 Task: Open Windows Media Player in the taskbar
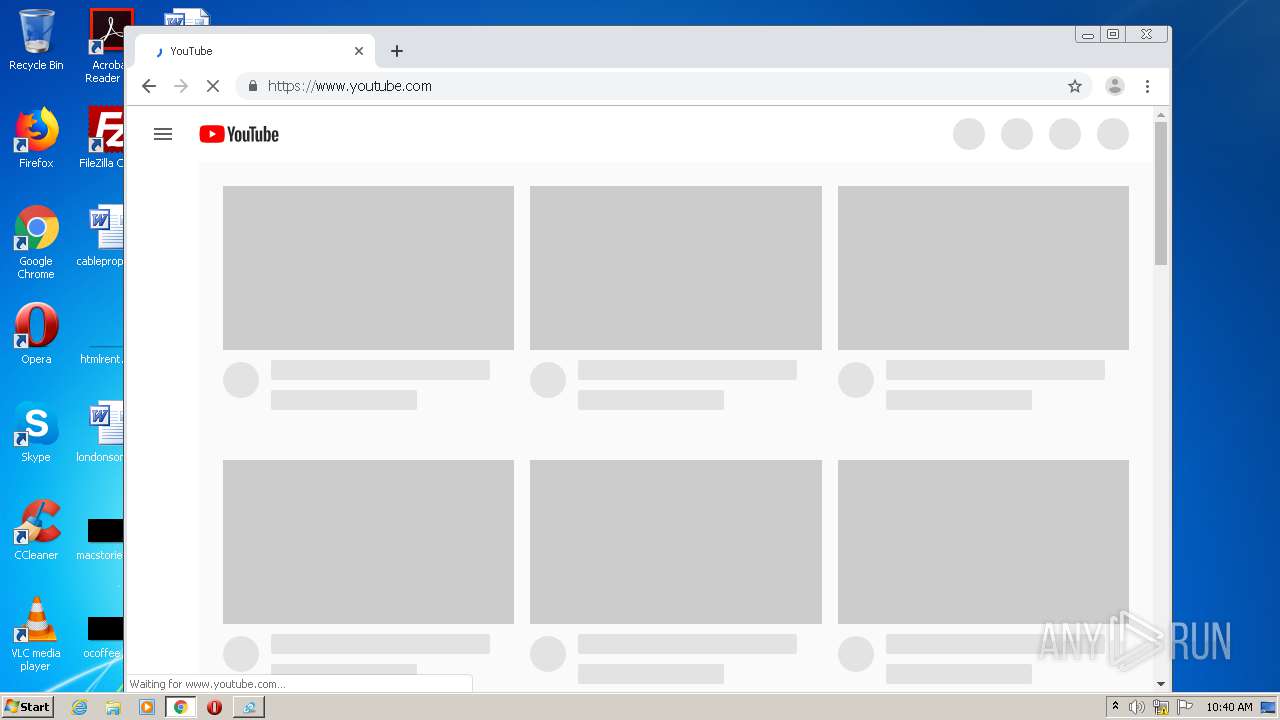coord(147,707)
